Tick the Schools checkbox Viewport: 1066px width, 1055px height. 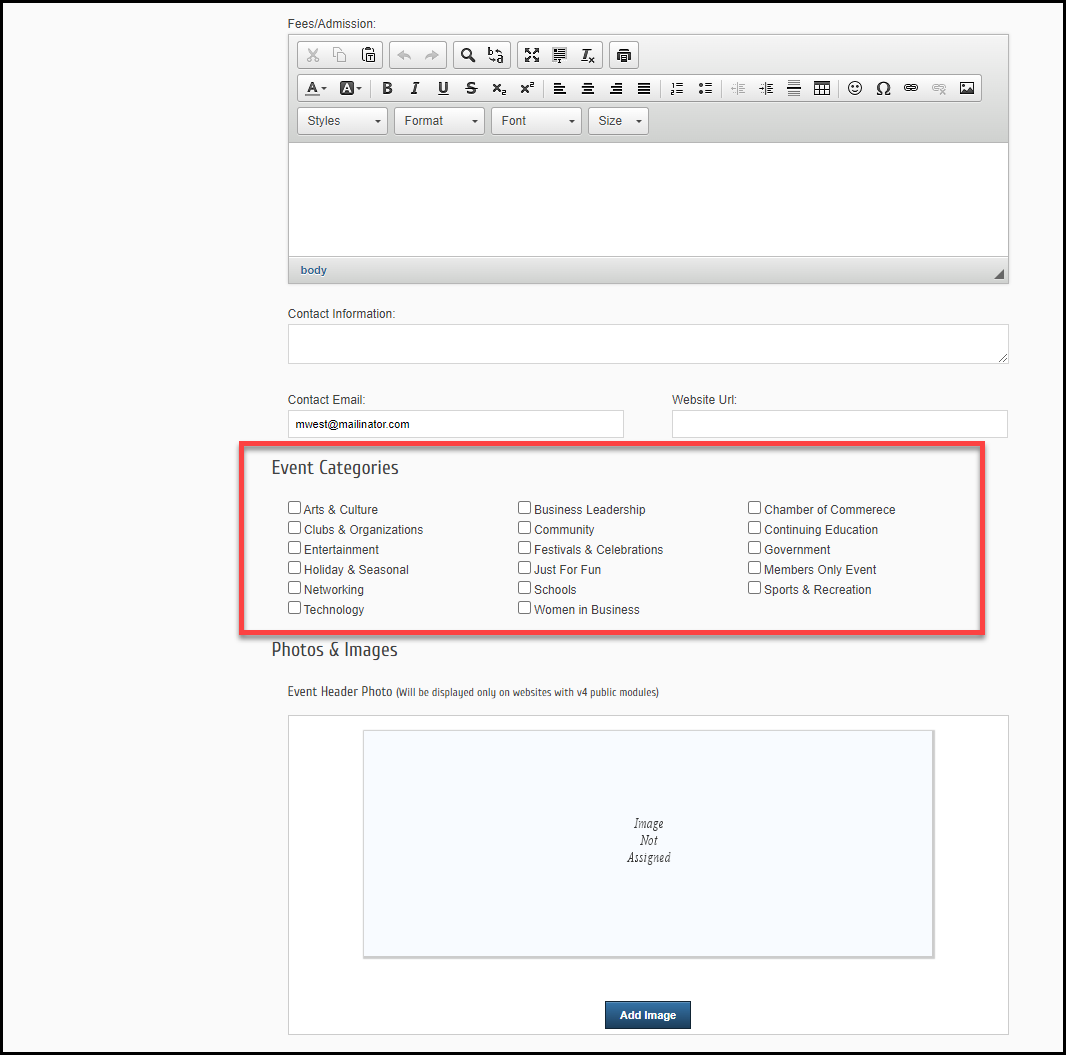524,588
